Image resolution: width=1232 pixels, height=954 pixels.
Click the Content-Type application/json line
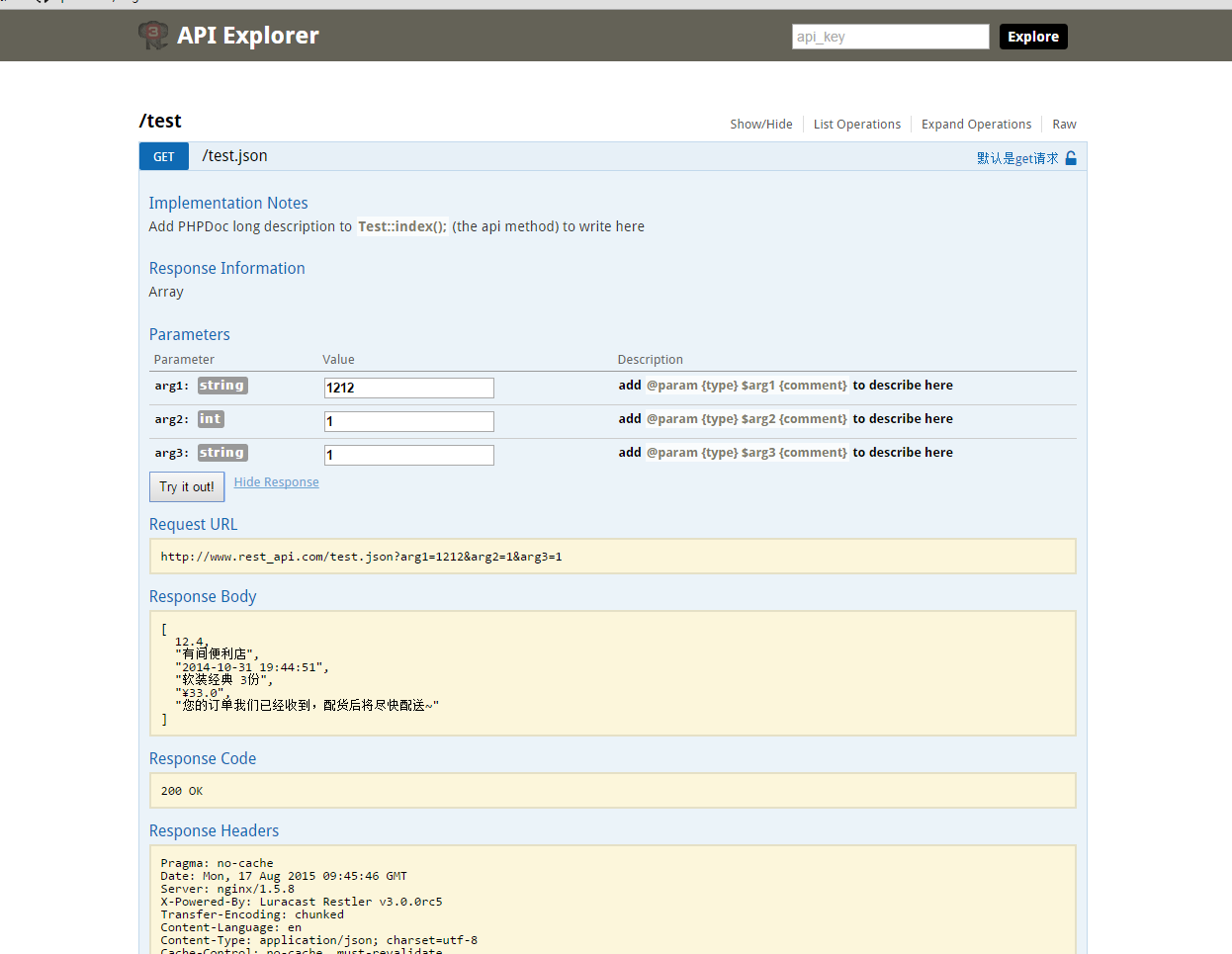[x=319, y=940]
